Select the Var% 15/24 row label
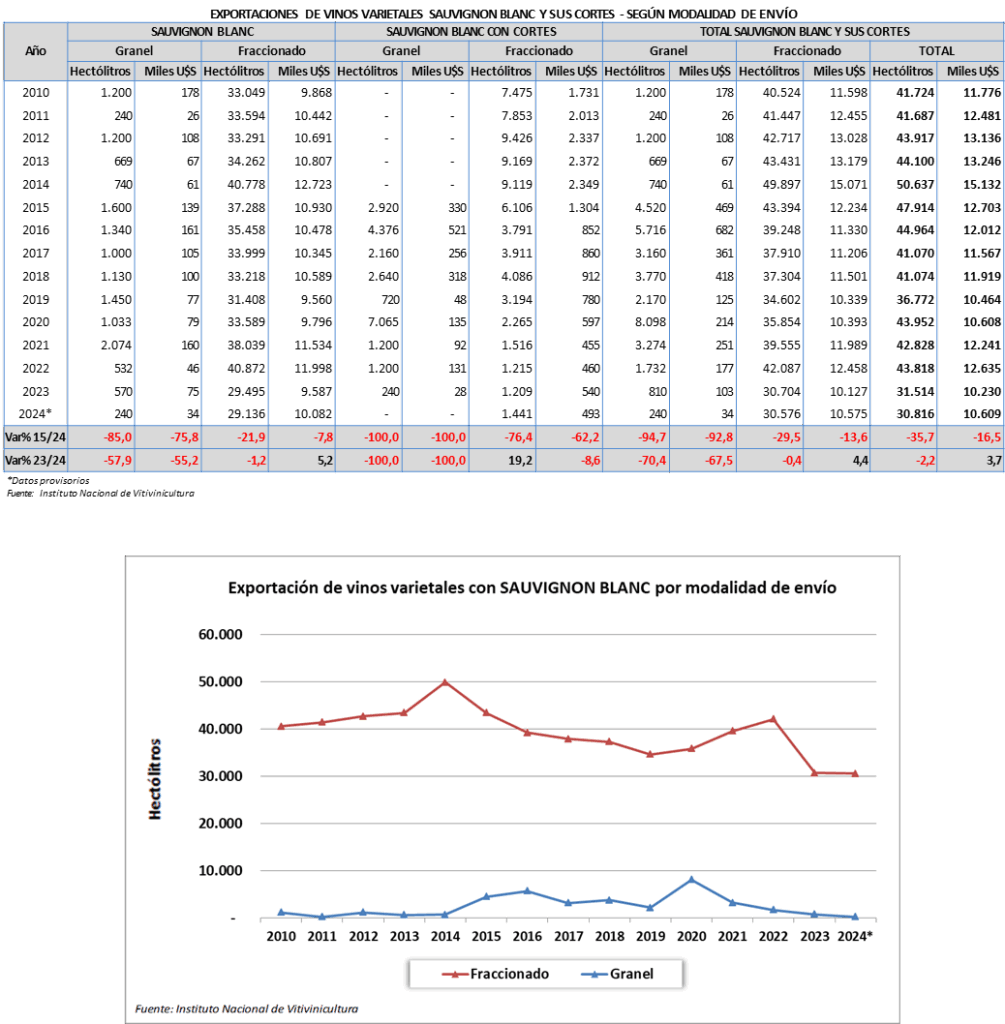Screen dimensions: 1005x1024 35,434
